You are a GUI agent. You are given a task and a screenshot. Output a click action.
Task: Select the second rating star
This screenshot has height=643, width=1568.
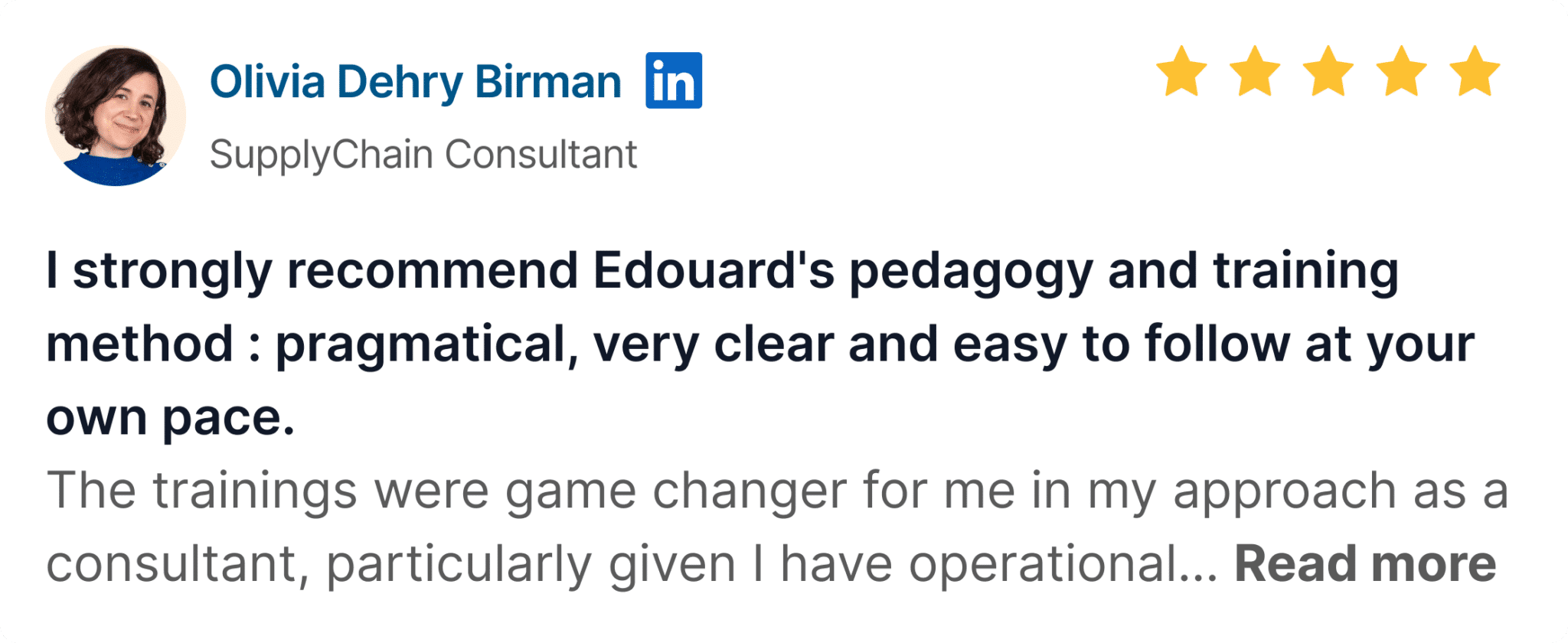click(1255, 72)
